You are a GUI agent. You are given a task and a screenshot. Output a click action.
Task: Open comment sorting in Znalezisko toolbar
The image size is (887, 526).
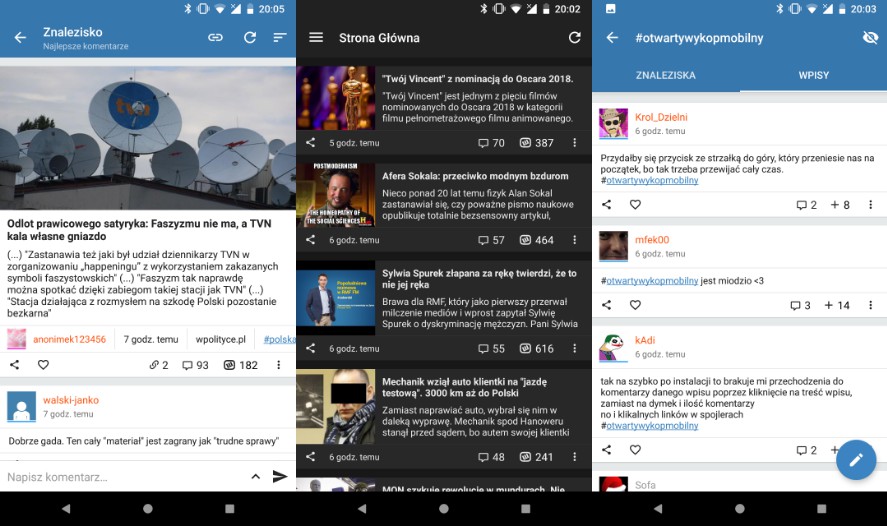pos(279,37)
